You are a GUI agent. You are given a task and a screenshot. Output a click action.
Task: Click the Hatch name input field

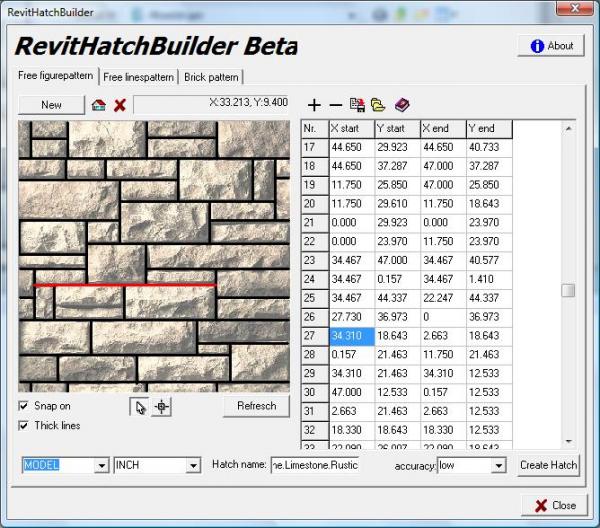315,465
